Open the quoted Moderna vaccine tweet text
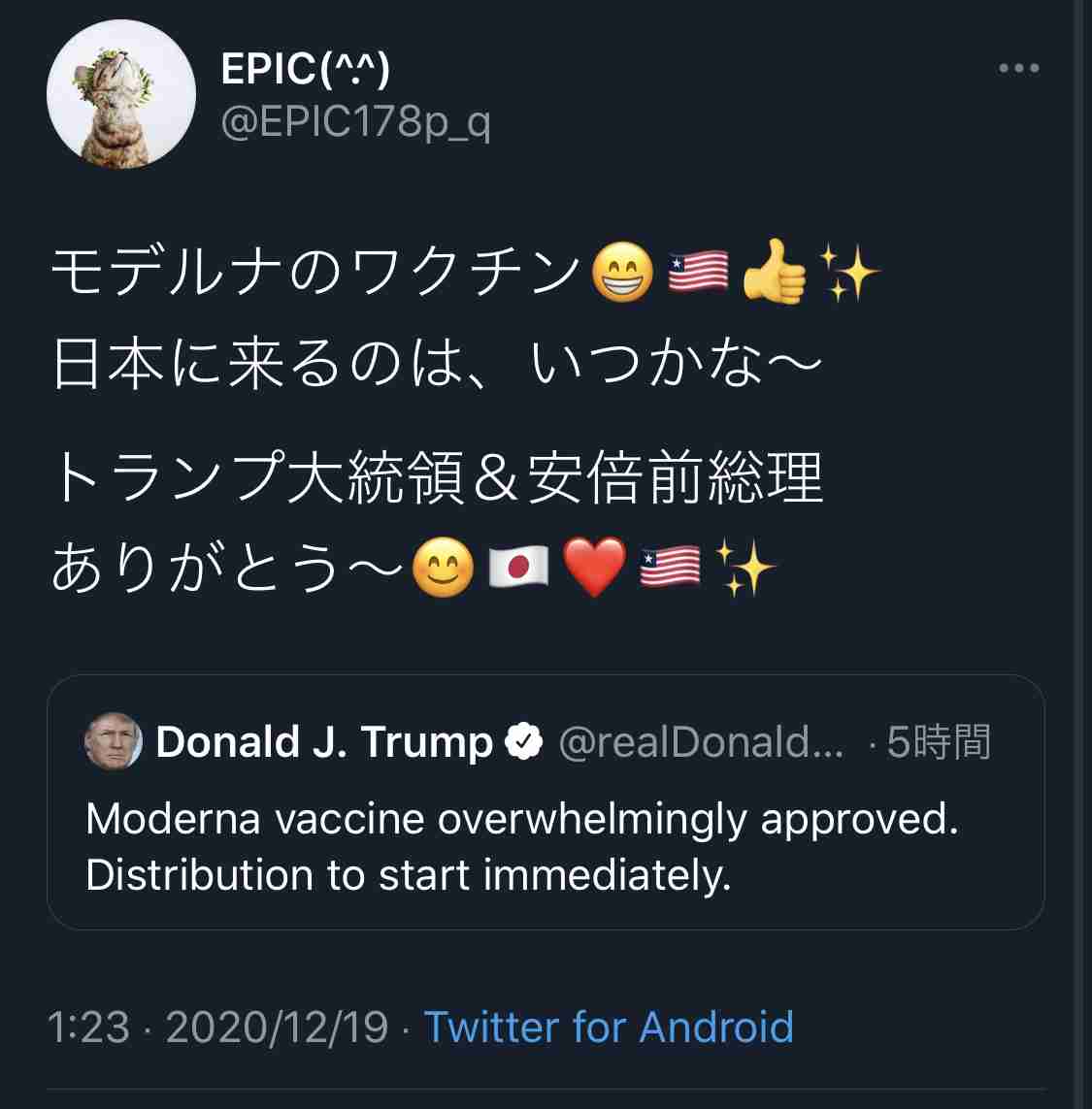1092x1109 pixels. pos(522,847)
